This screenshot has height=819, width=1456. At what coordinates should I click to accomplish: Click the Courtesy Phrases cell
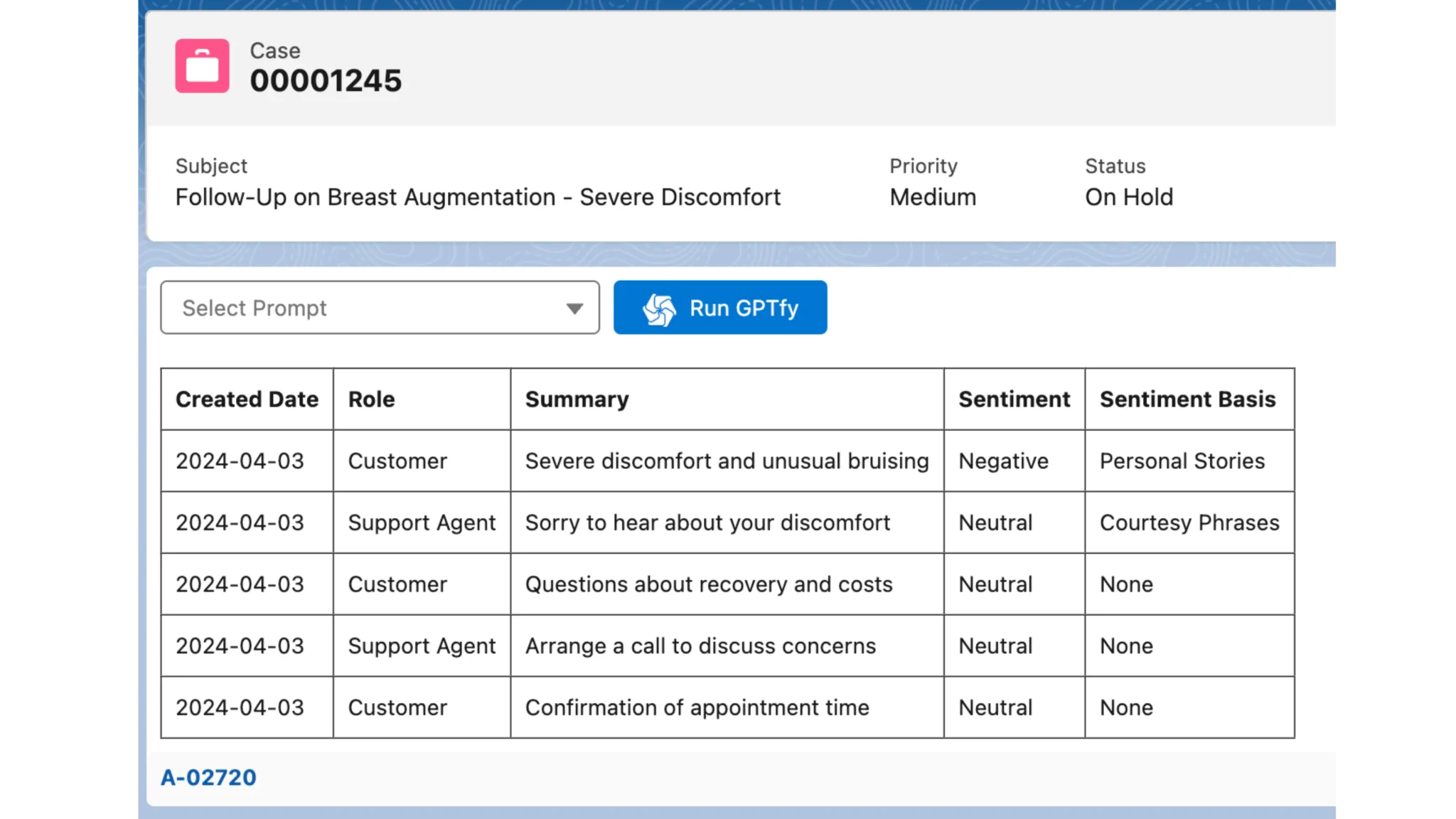click(x=1189, y=523)
